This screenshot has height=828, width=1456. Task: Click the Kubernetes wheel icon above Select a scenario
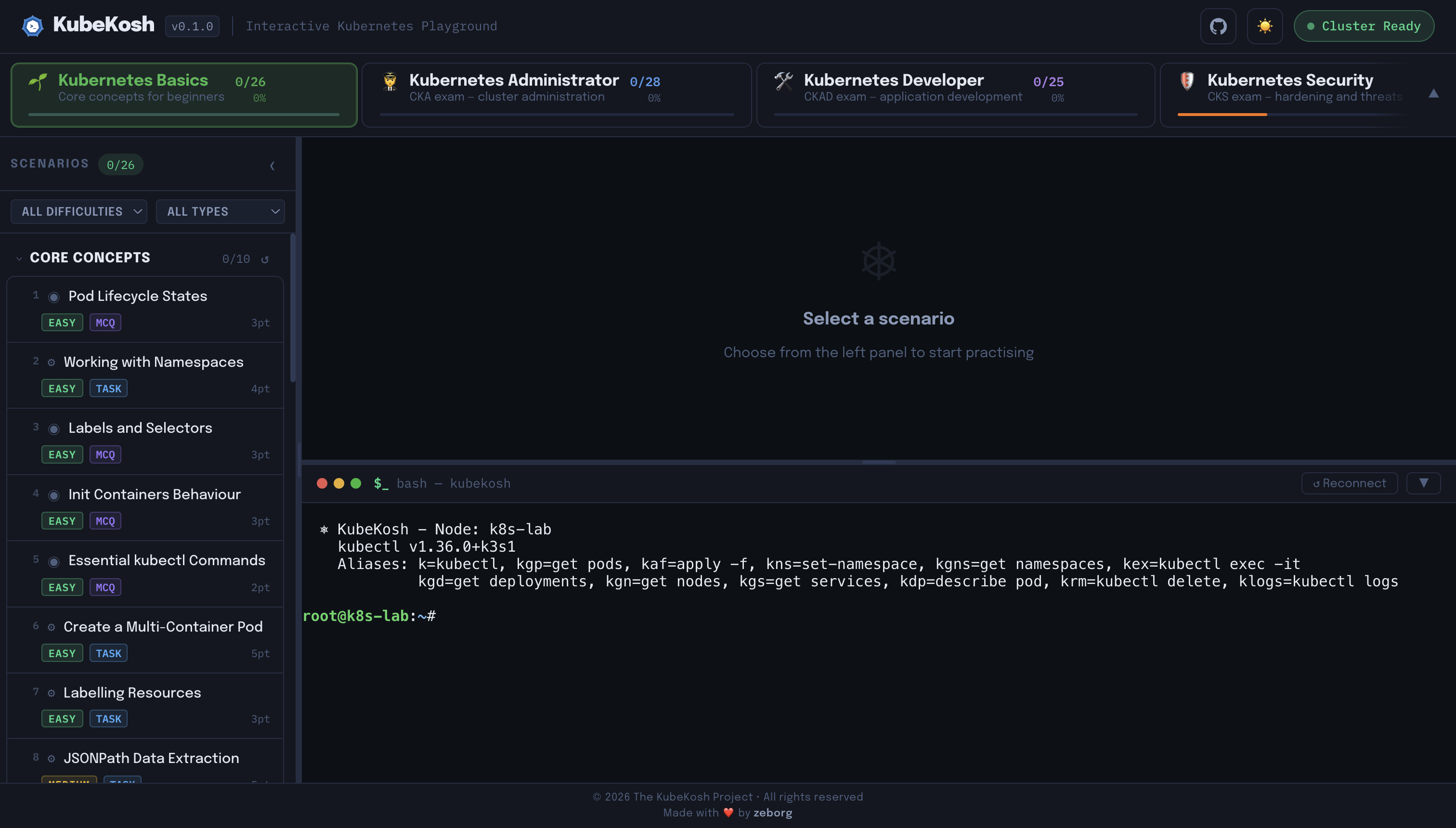click(879, 261)
